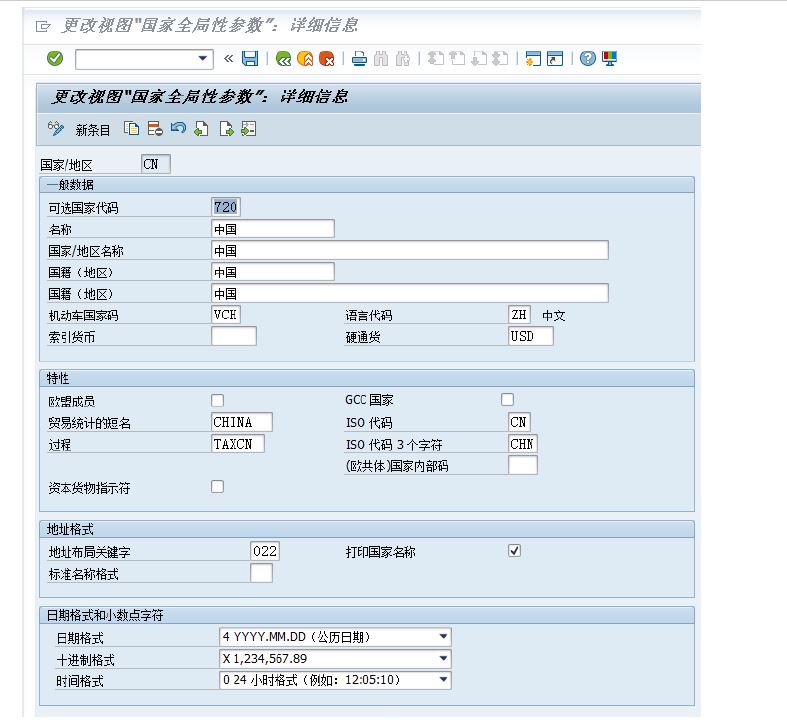Click the 机动车国家码 field VCH

(x=225, y=315)
